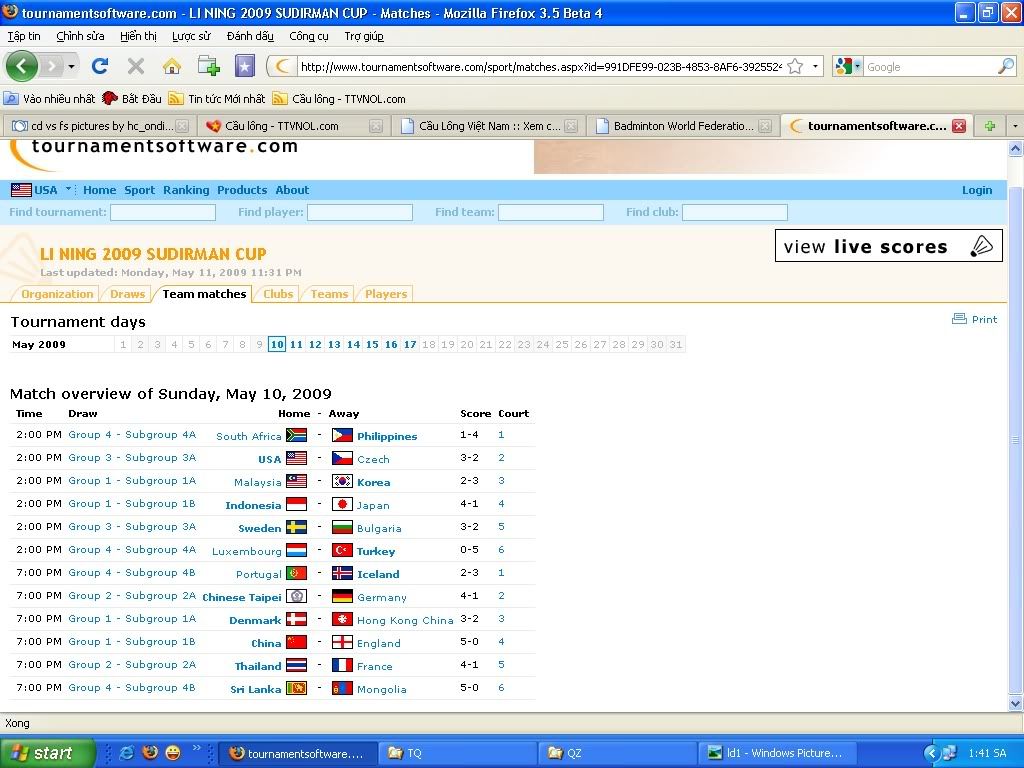The width and height of the screenshot is (1024, 768).
Task: Click the star bookmarks toolbar button
Action: click(245, 66)
